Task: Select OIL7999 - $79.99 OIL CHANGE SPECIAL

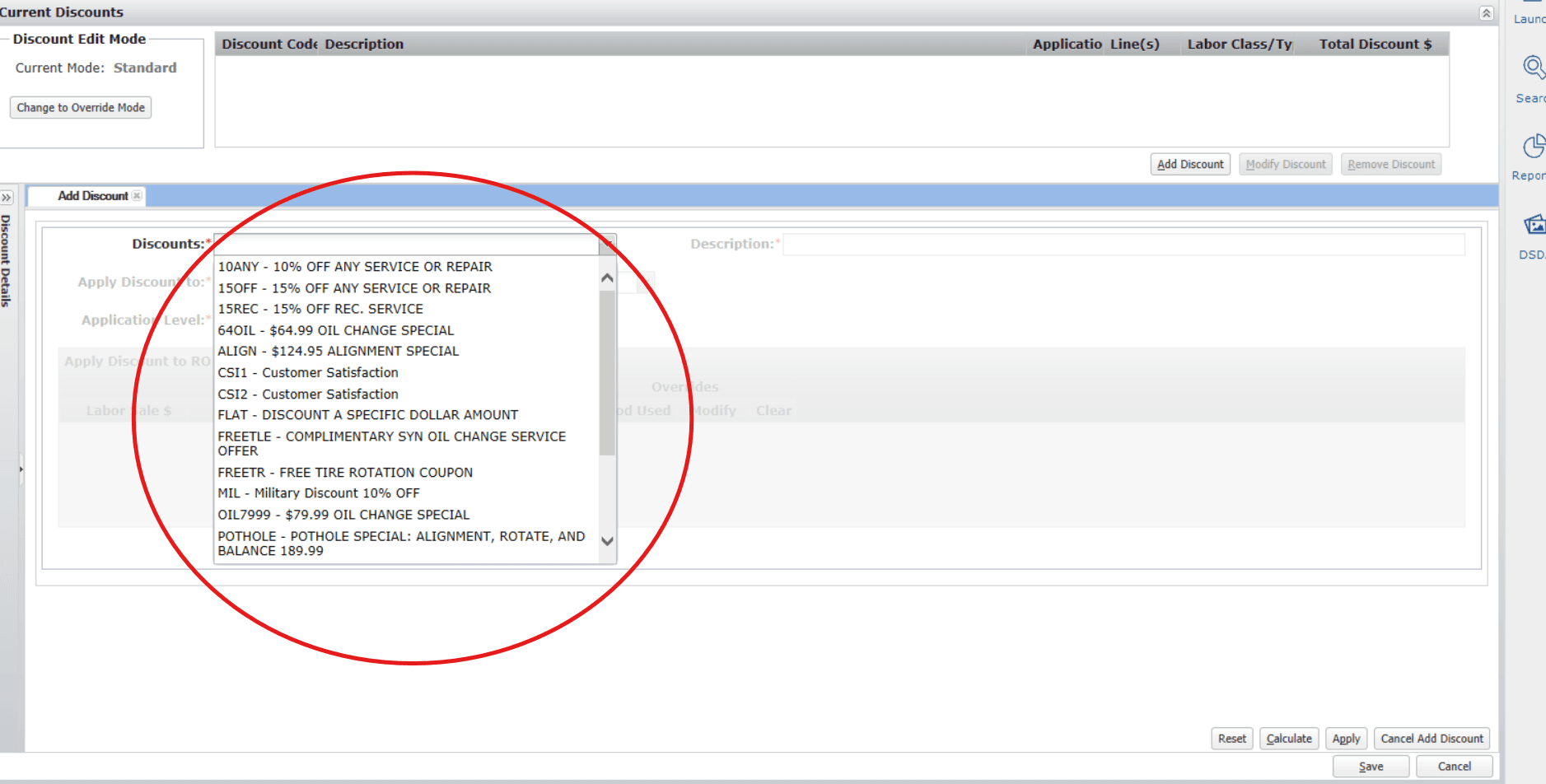Action: [343, 515]
